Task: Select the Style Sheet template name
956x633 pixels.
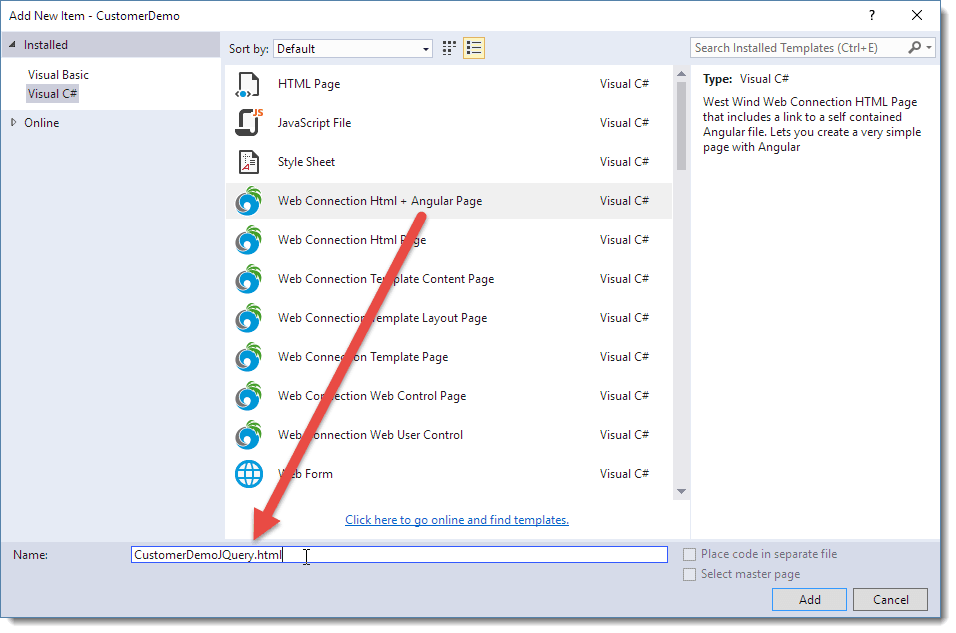Action: 307,162
